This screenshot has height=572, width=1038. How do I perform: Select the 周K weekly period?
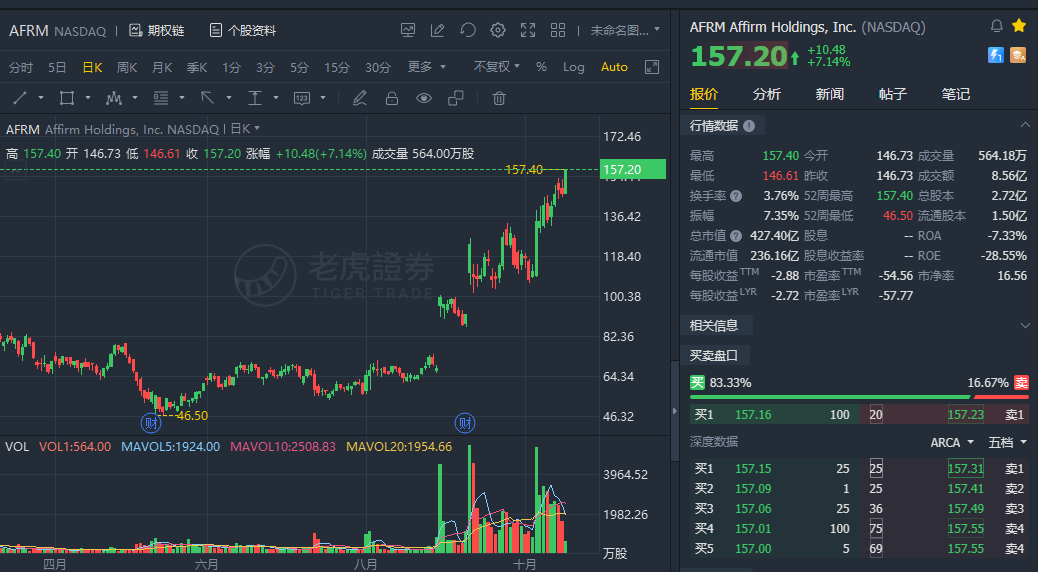click(126, 67)
